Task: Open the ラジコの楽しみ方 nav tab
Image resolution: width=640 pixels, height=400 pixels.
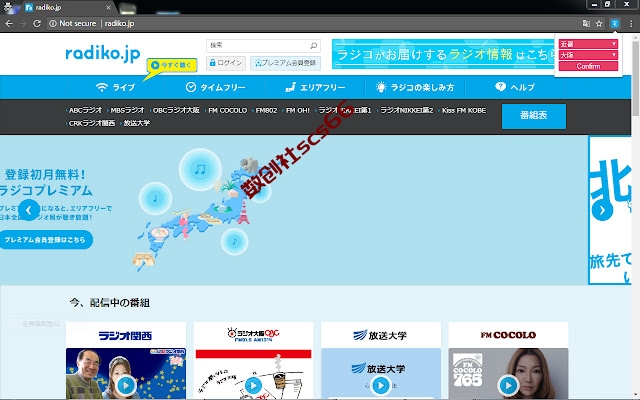Action: 415,87
